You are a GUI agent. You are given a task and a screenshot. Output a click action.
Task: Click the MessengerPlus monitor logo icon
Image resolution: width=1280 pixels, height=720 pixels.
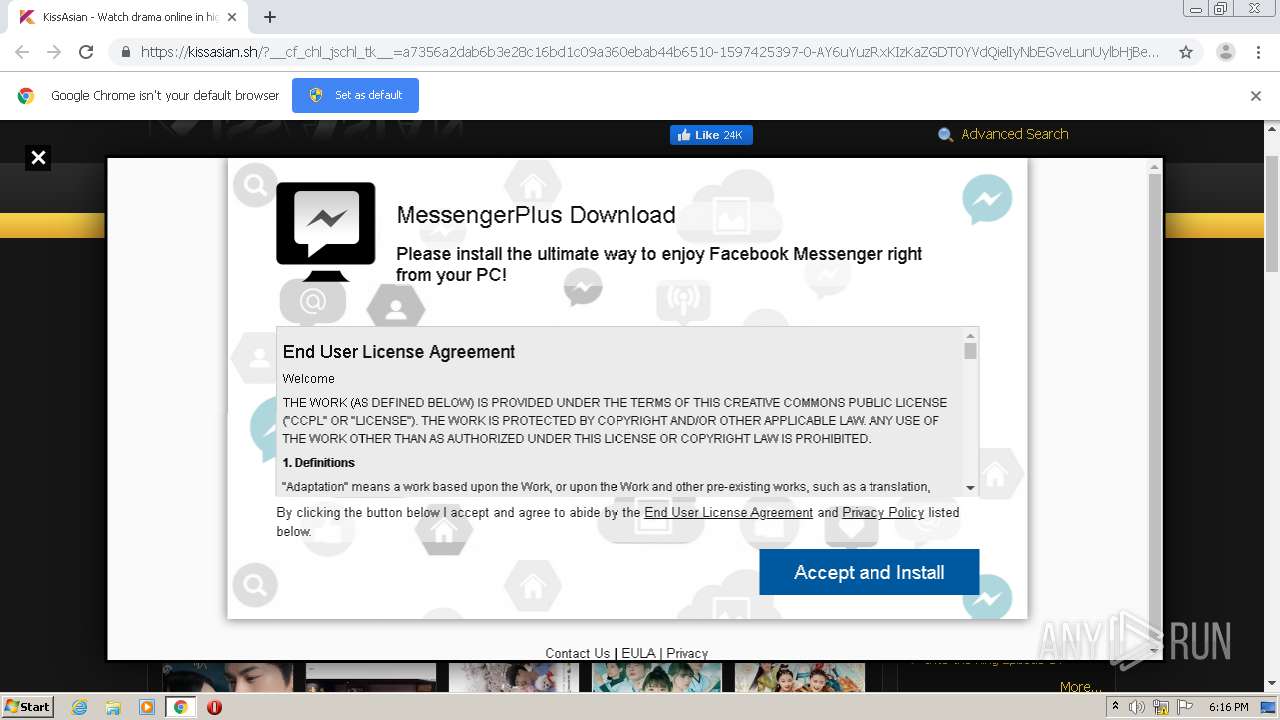click(x=326, y=231)
